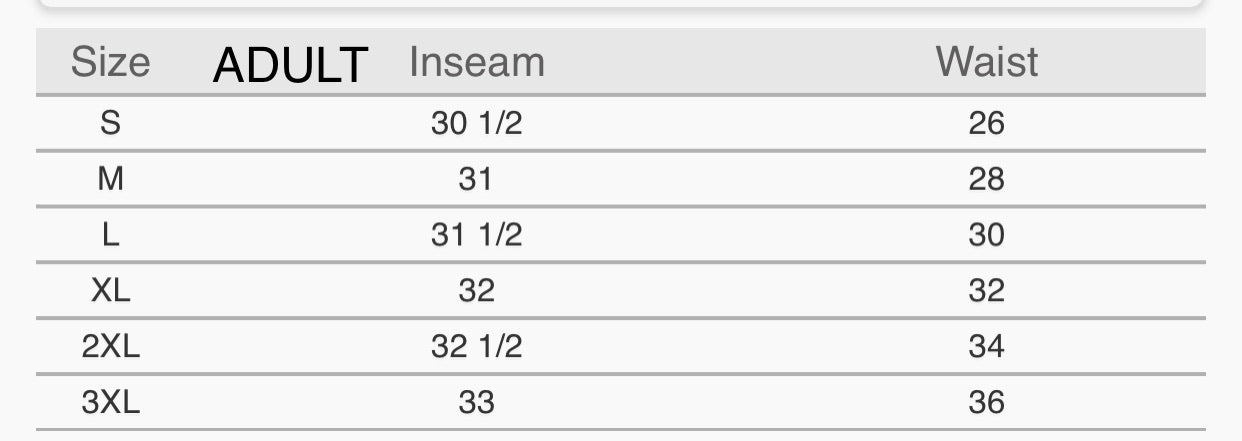Select the XL size row label
The image size is (1242, 441).
tap(110, 291)
